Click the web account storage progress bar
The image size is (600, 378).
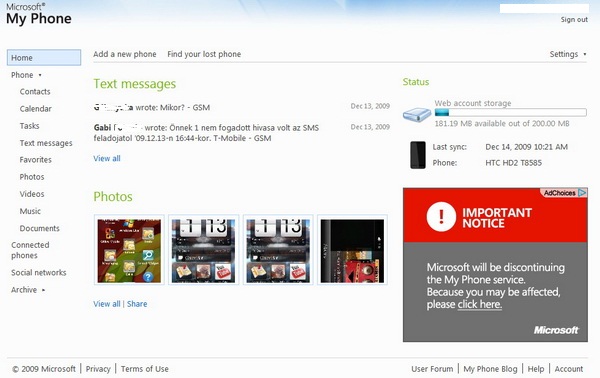510,112
